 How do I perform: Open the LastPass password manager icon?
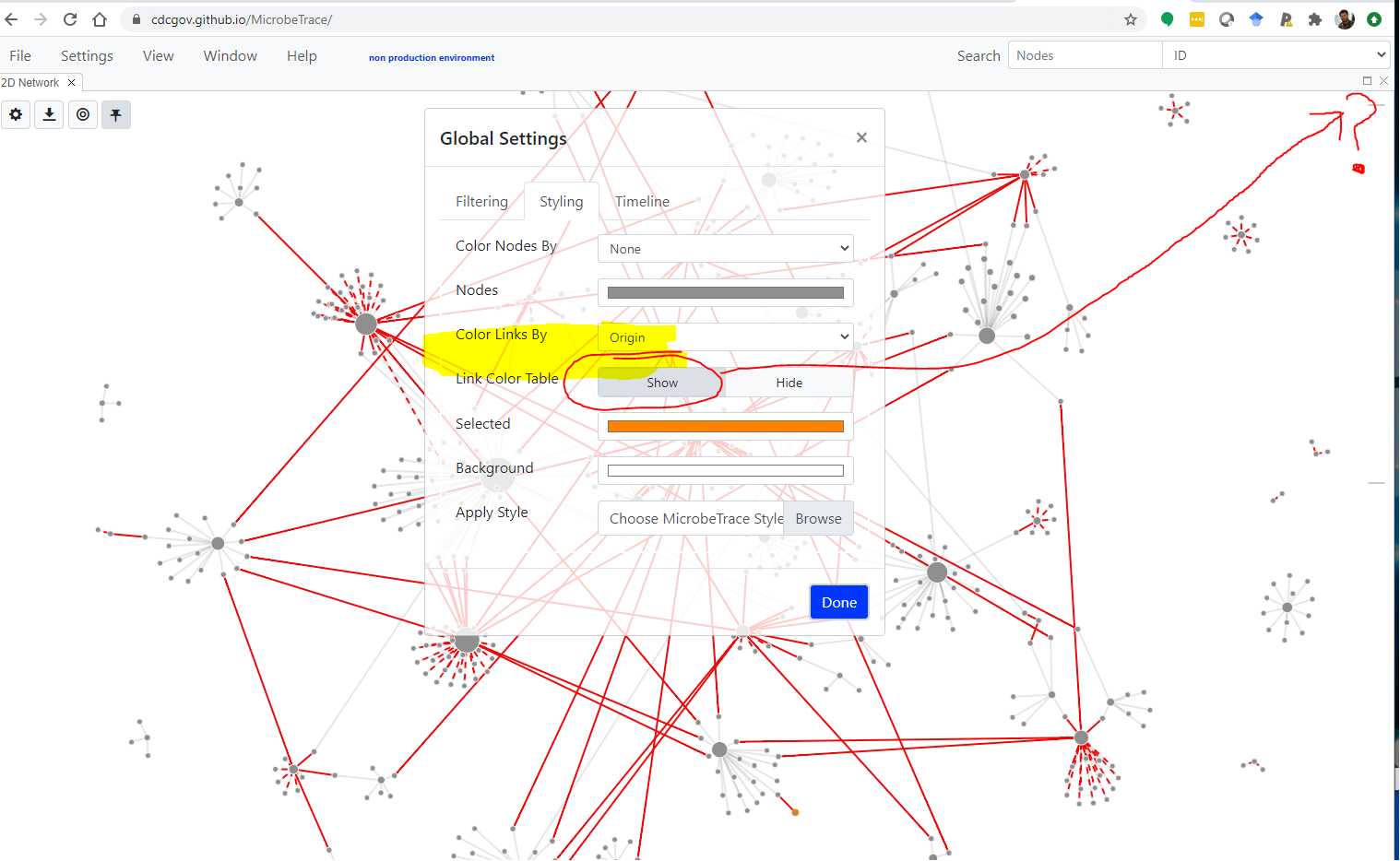(x=1286, y=18)
